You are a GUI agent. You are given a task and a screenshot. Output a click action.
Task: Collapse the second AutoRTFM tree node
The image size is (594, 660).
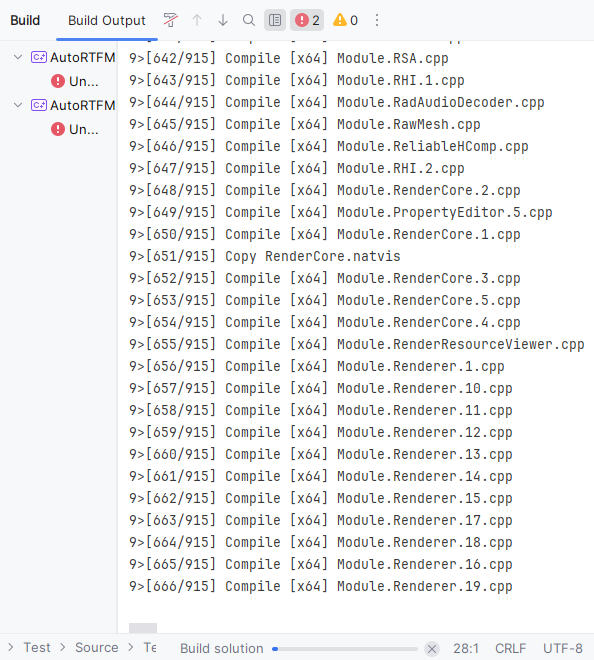(18, 105)
